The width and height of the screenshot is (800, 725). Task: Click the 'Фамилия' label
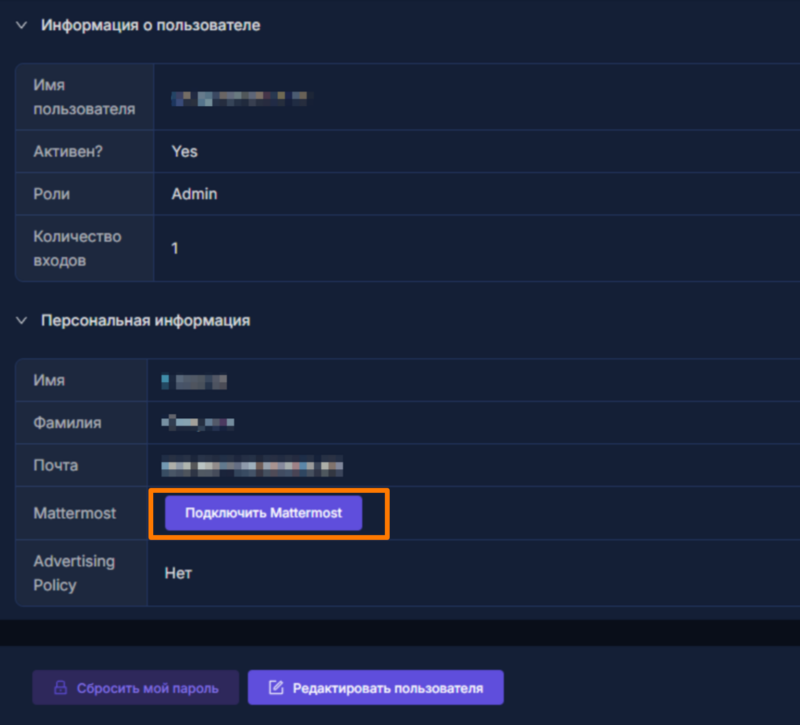(67, 423)
